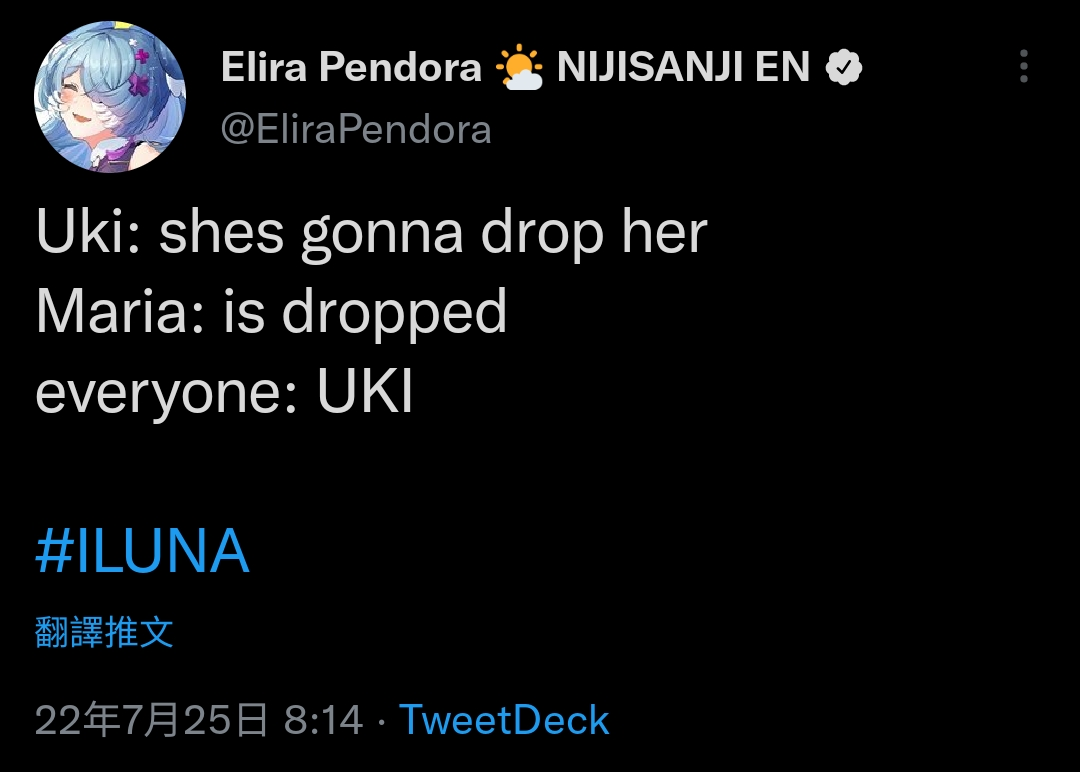Click the 22年7月25日 date stamp
1080x772 pixels.
click(151, 720)
